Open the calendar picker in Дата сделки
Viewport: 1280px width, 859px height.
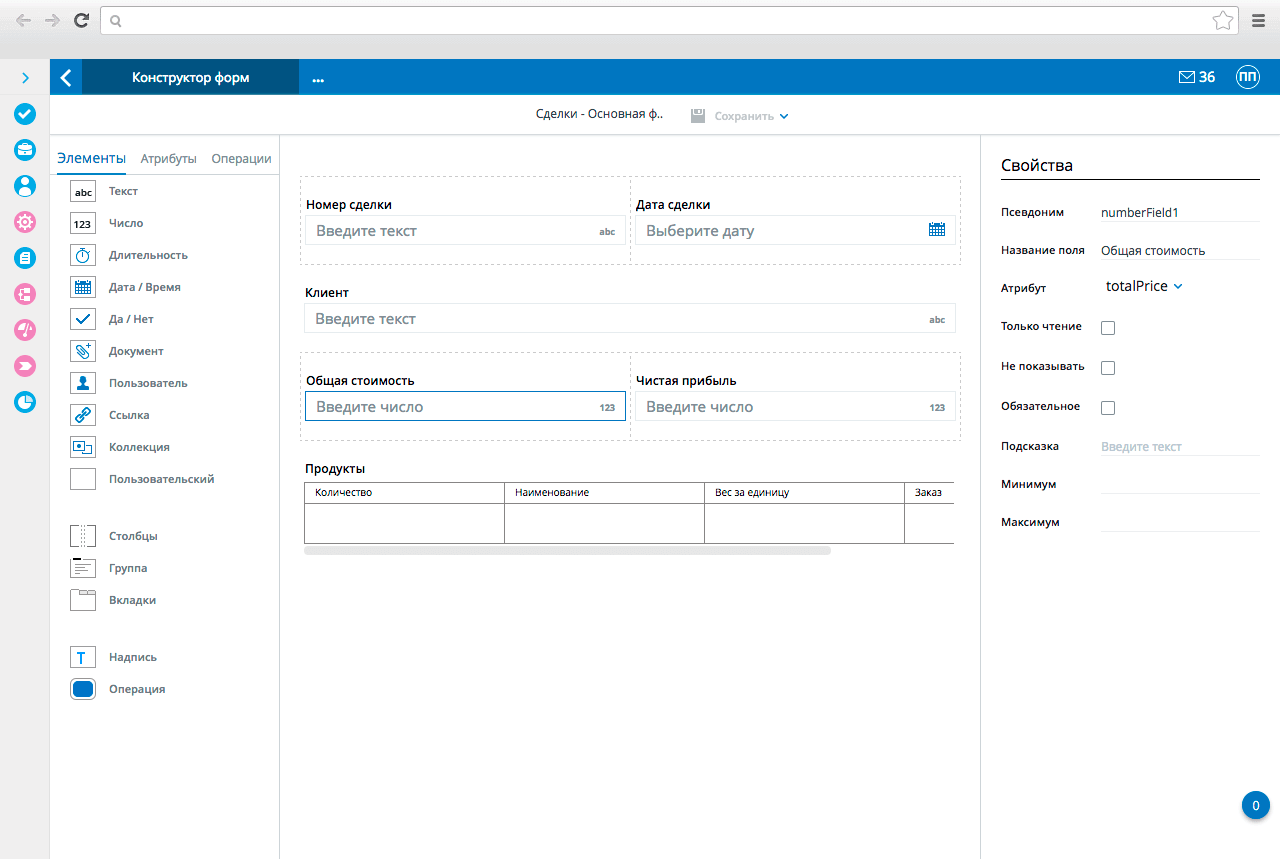pyautogui.click(x=937, y=230)
